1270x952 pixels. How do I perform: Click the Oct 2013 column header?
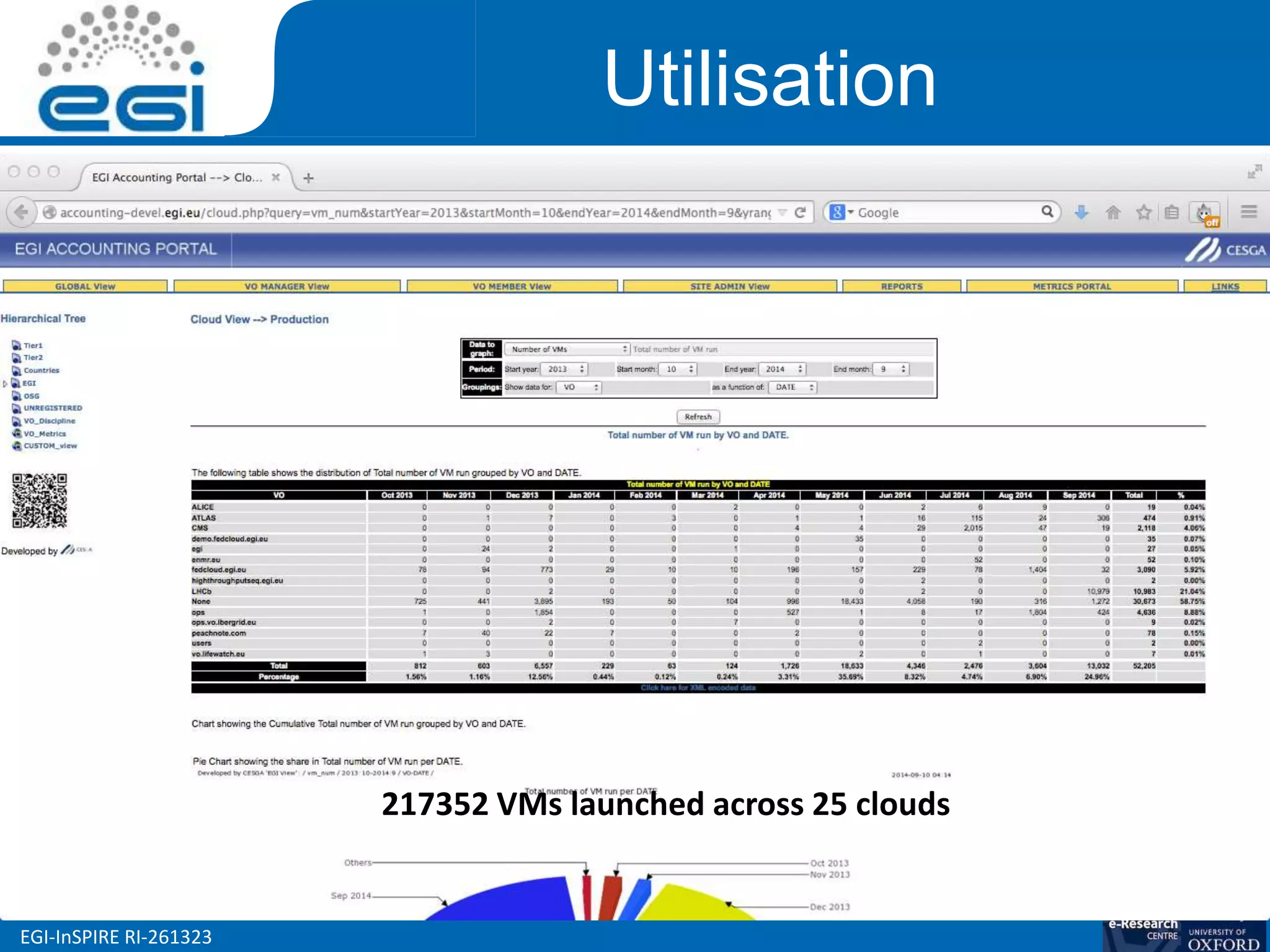point(397,495)
